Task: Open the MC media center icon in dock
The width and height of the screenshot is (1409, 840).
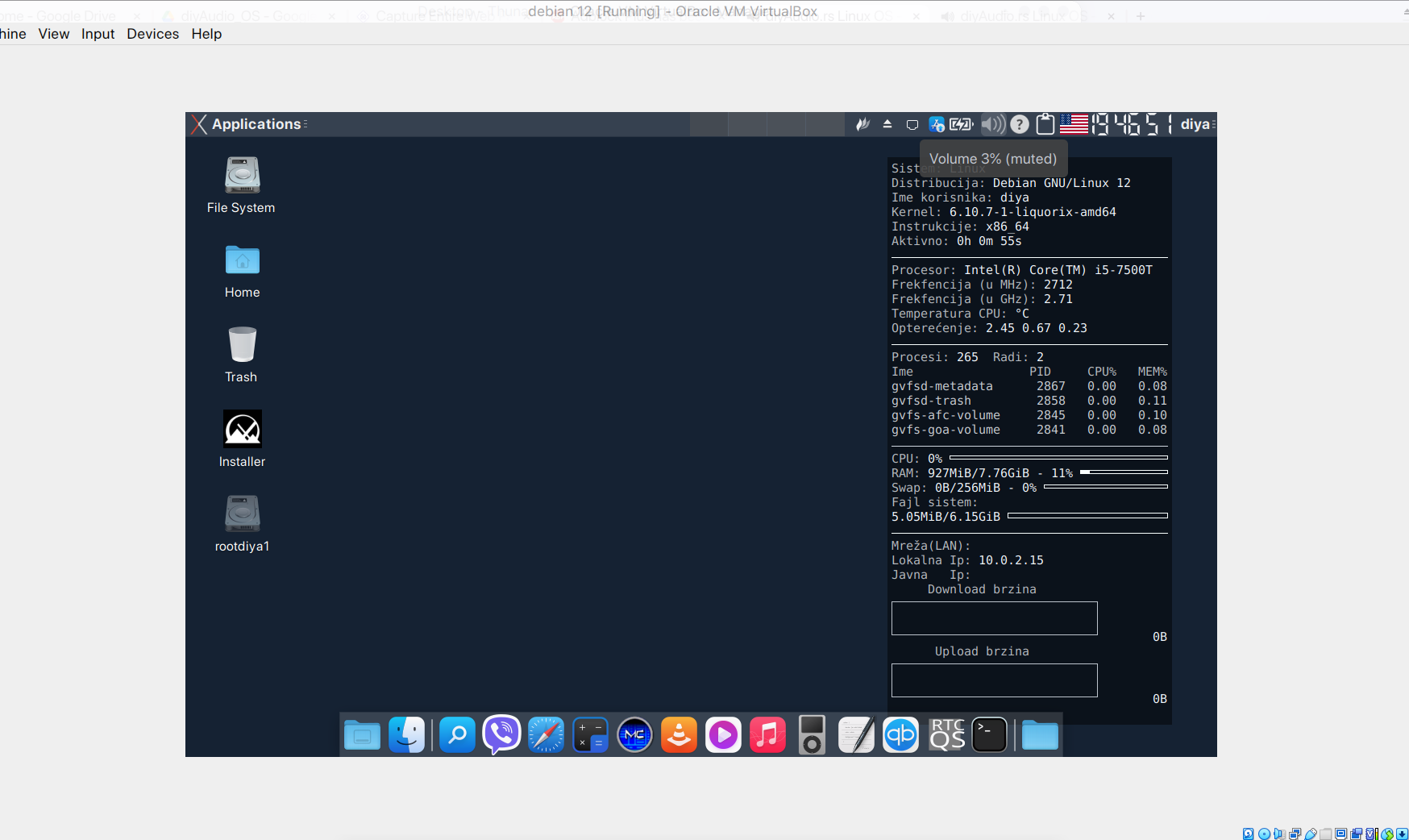Action: click(x=634, y=735)
